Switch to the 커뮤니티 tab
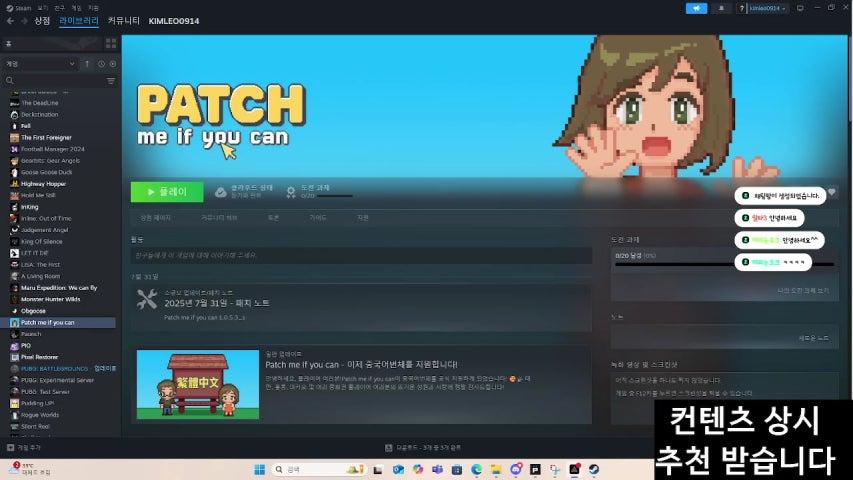 pos(123,21)
